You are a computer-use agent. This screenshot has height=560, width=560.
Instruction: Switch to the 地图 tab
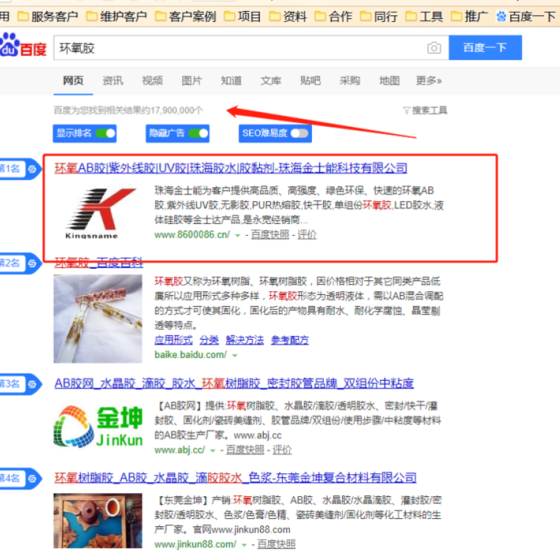(389, 81)
